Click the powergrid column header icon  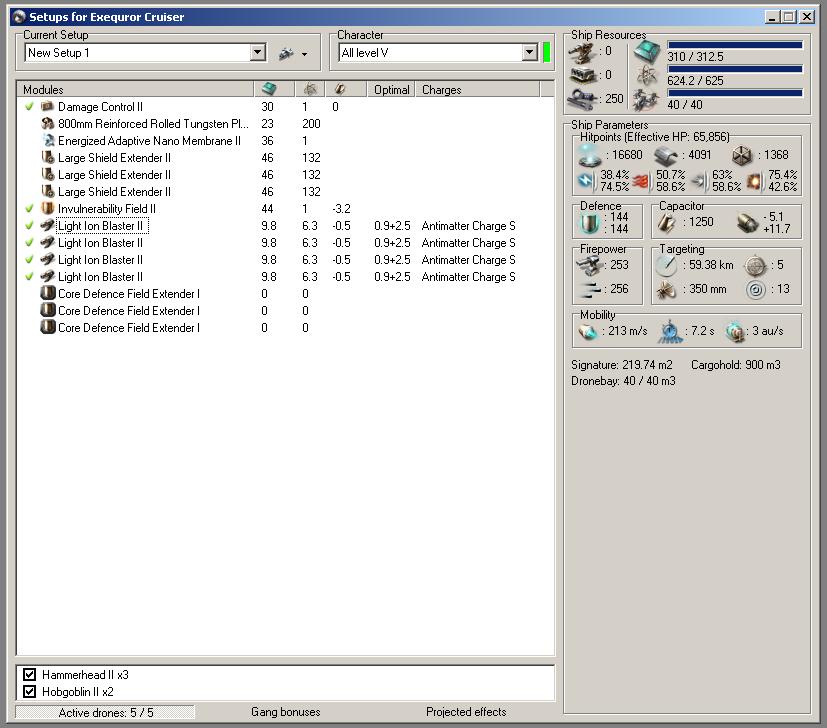coord(309,90)
